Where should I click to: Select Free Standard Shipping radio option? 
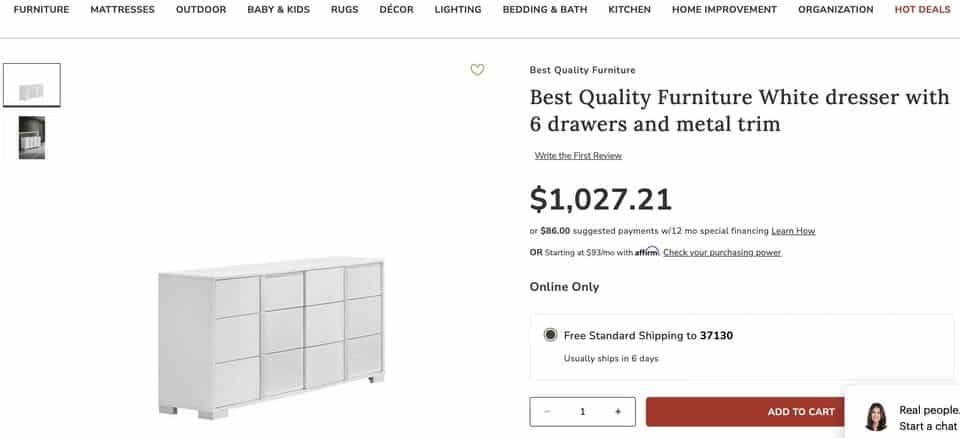point(550,336)
